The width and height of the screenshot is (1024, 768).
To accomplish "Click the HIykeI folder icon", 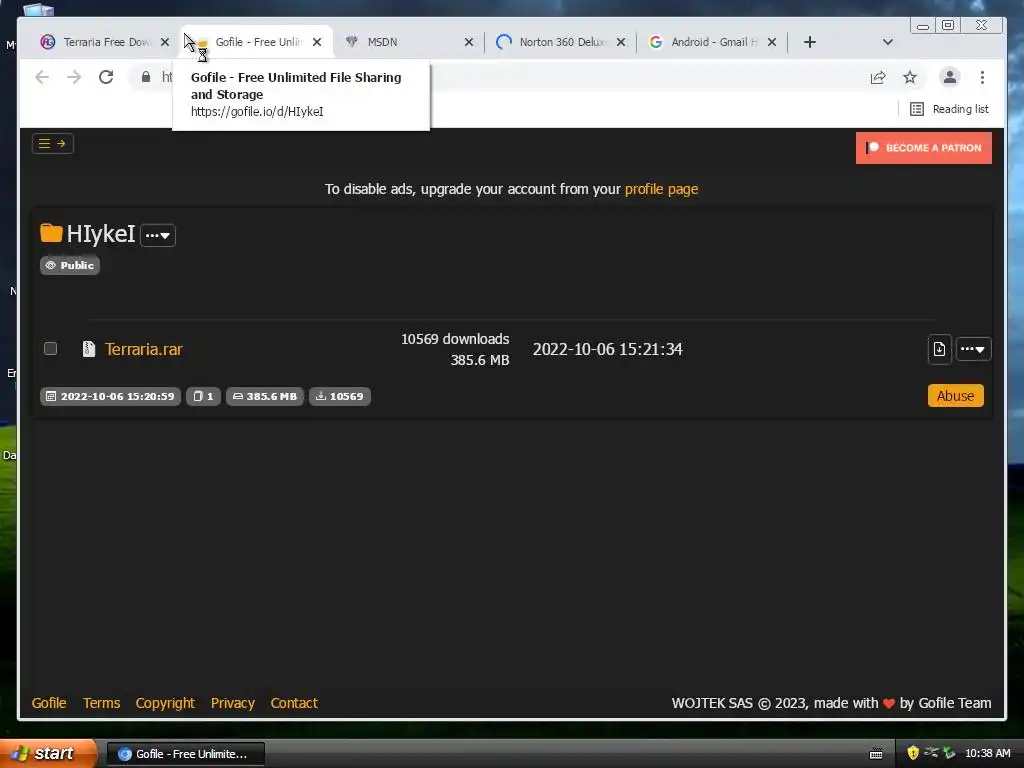I will [51, 233].
